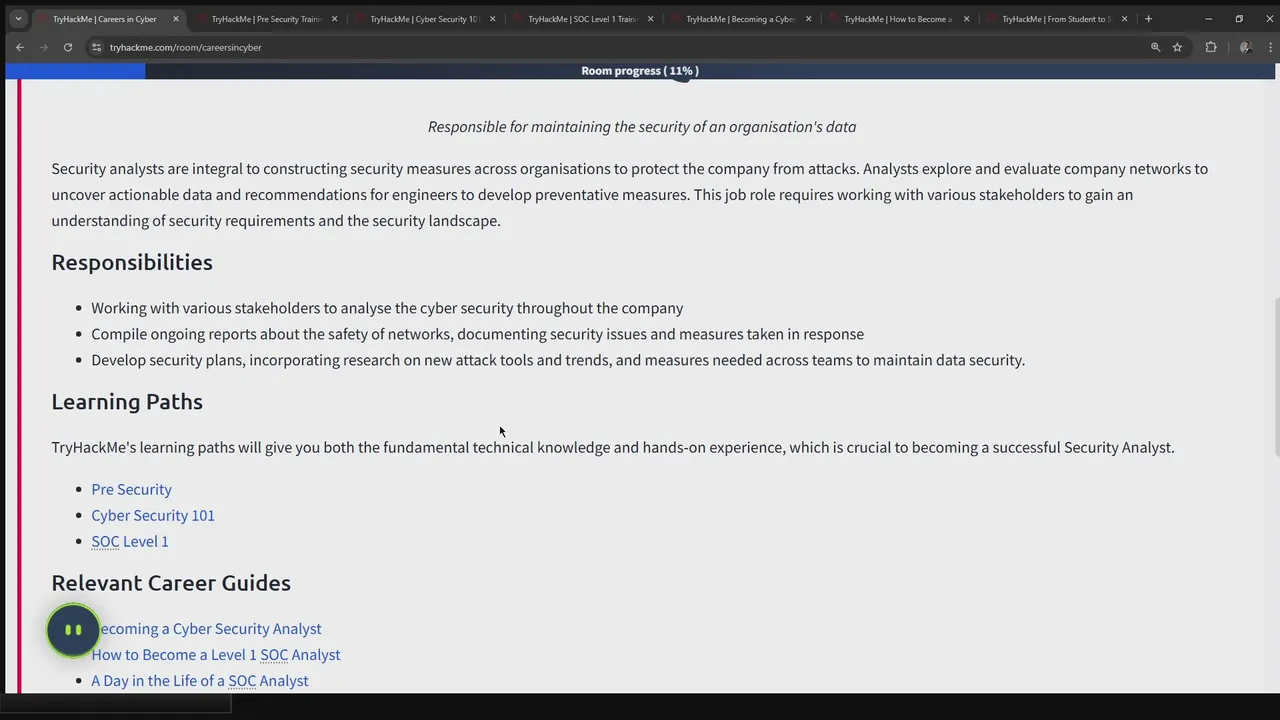Switch to the How to Become tab
Viewport: 1280px width, 720px height.
pos(898,19)
